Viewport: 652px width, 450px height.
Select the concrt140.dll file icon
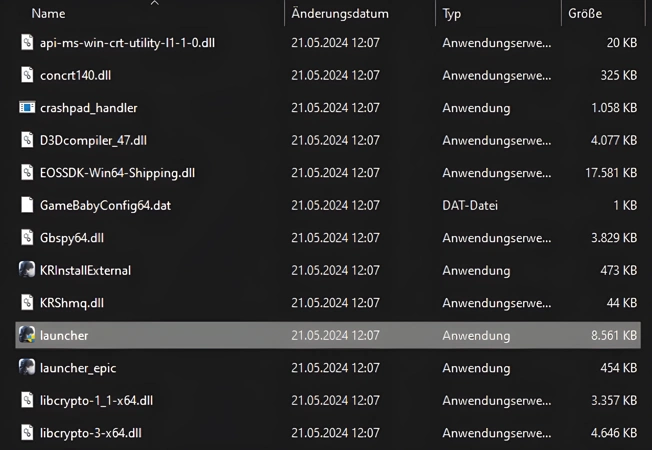(27, 75)
